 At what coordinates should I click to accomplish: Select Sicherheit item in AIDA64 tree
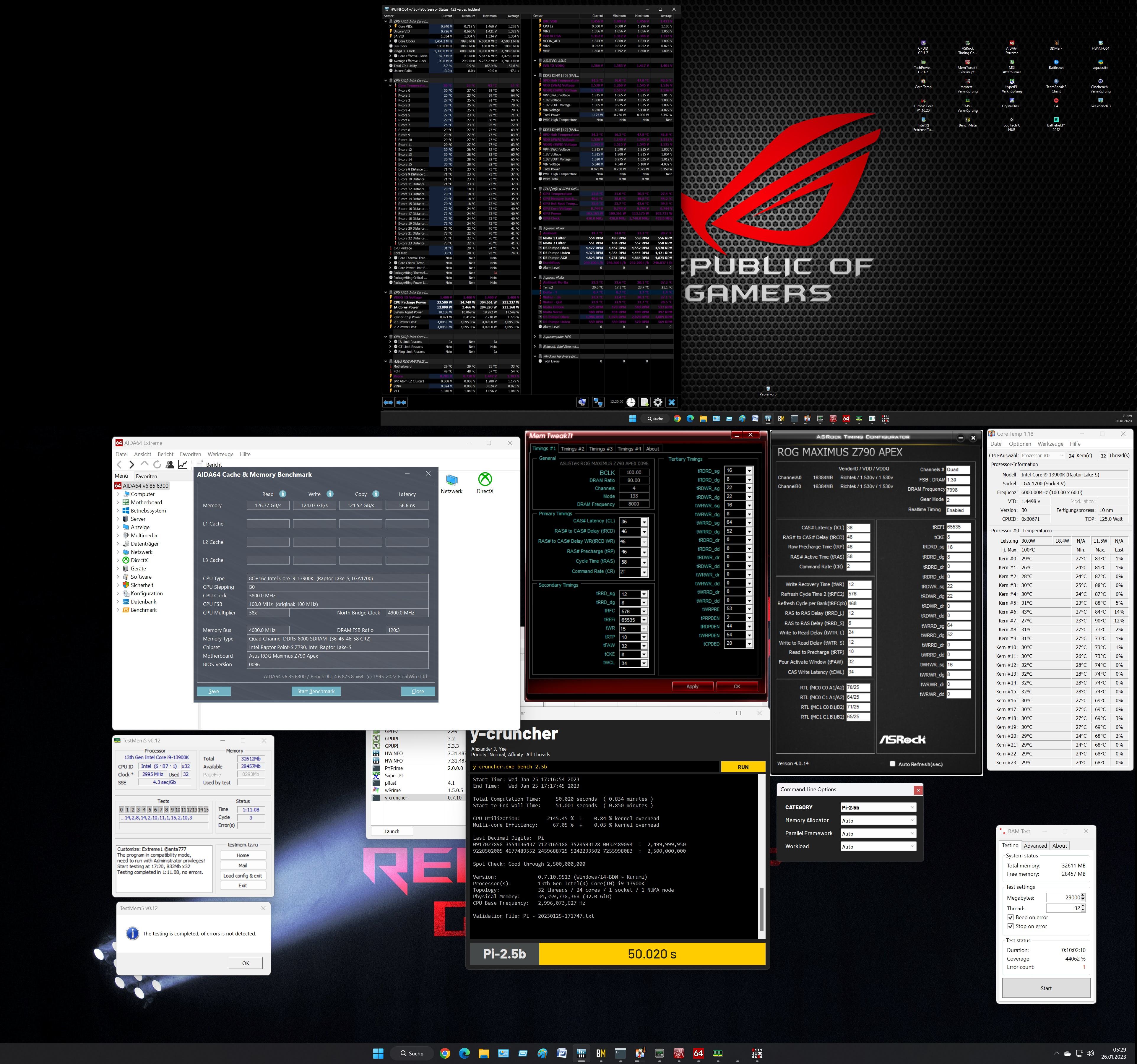coord(142,585)
